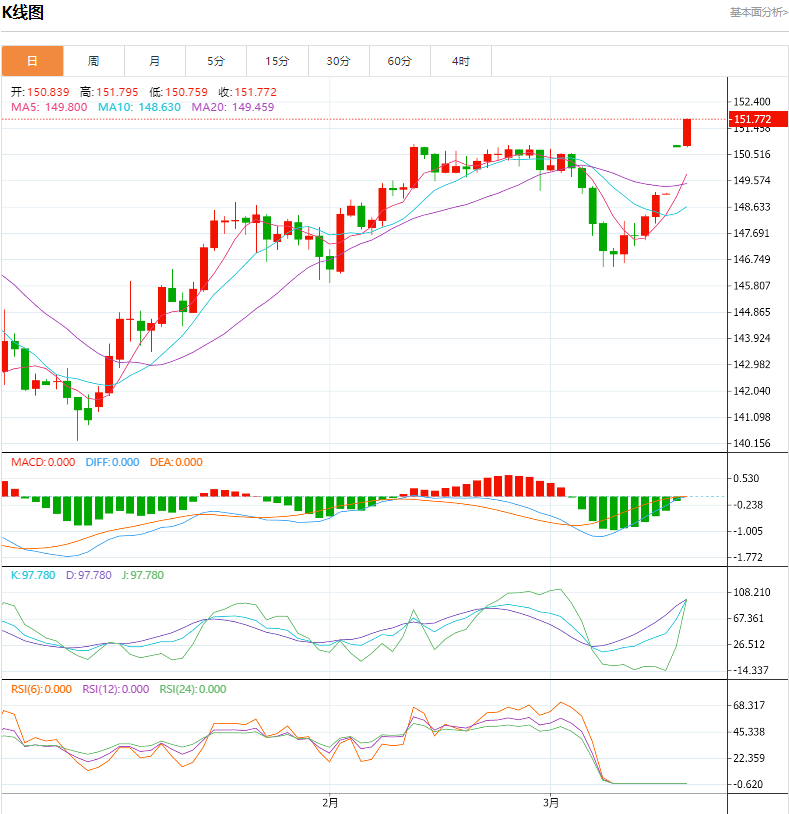Show the 30分 chart tab

point(338,61)
